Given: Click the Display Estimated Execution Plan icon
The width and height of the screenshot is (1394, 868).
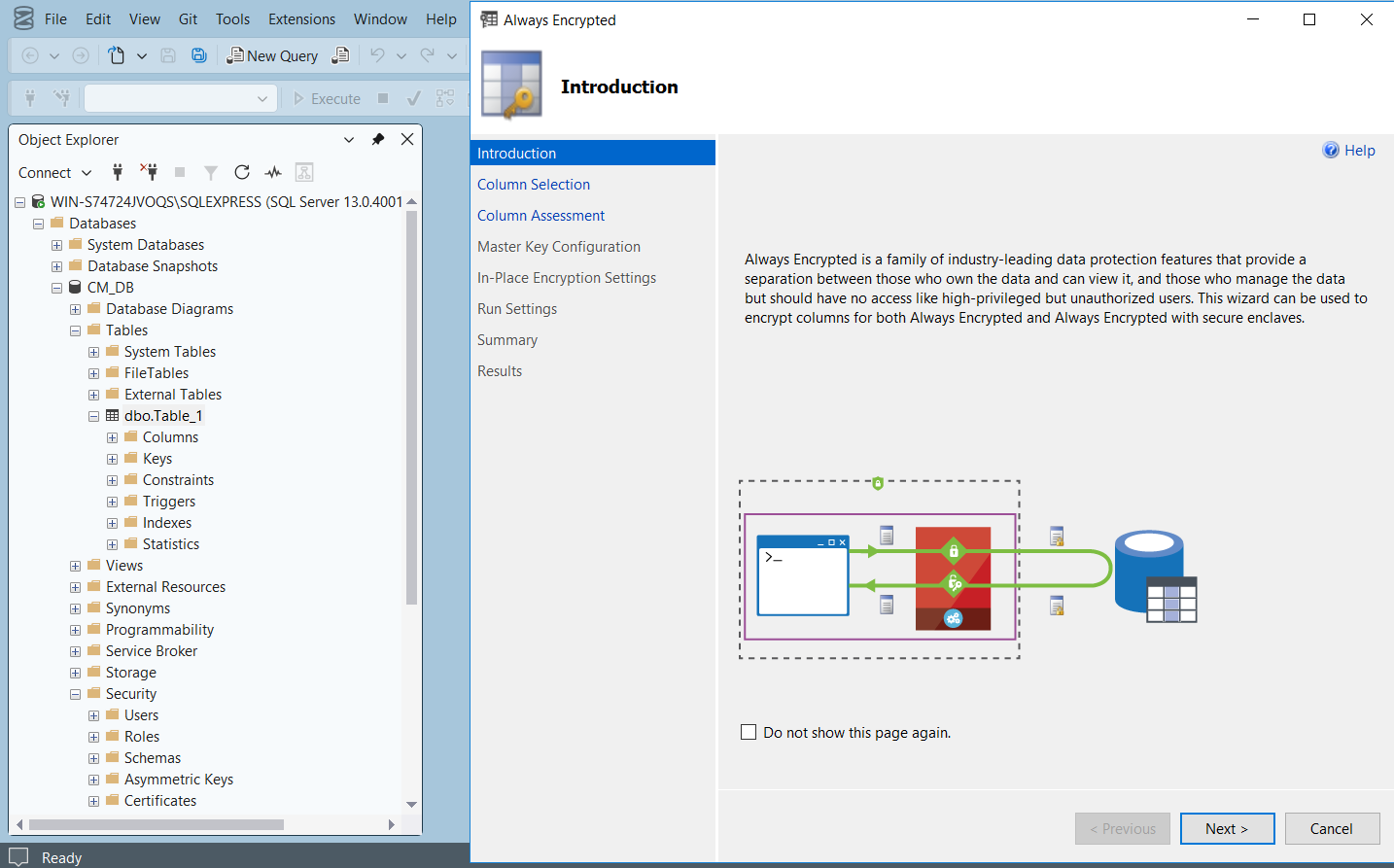Looking at the screenshot, I should [x=445, y=98].
